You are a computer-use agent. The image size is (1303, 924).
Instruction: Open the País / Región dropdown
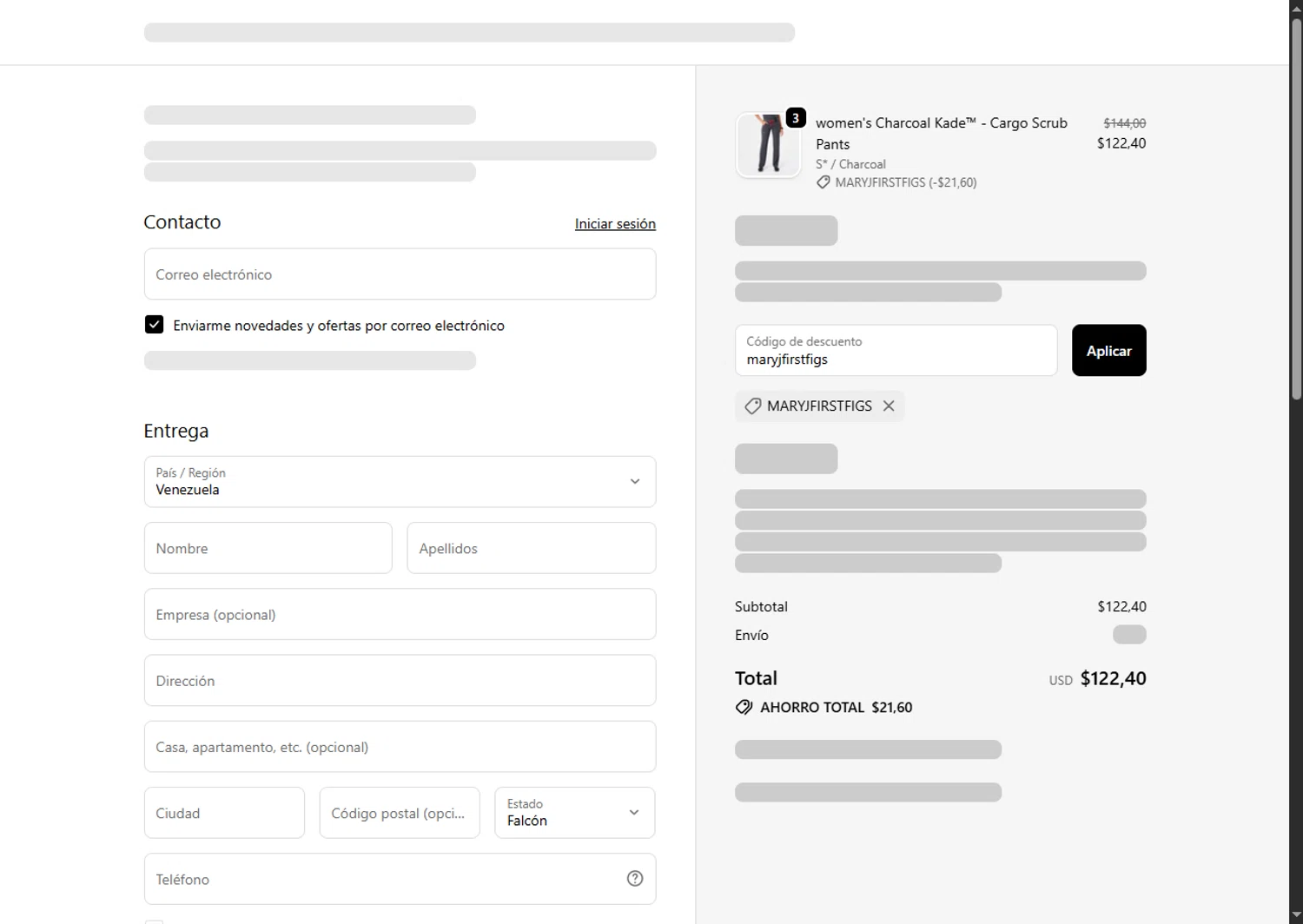coord(400,482)
